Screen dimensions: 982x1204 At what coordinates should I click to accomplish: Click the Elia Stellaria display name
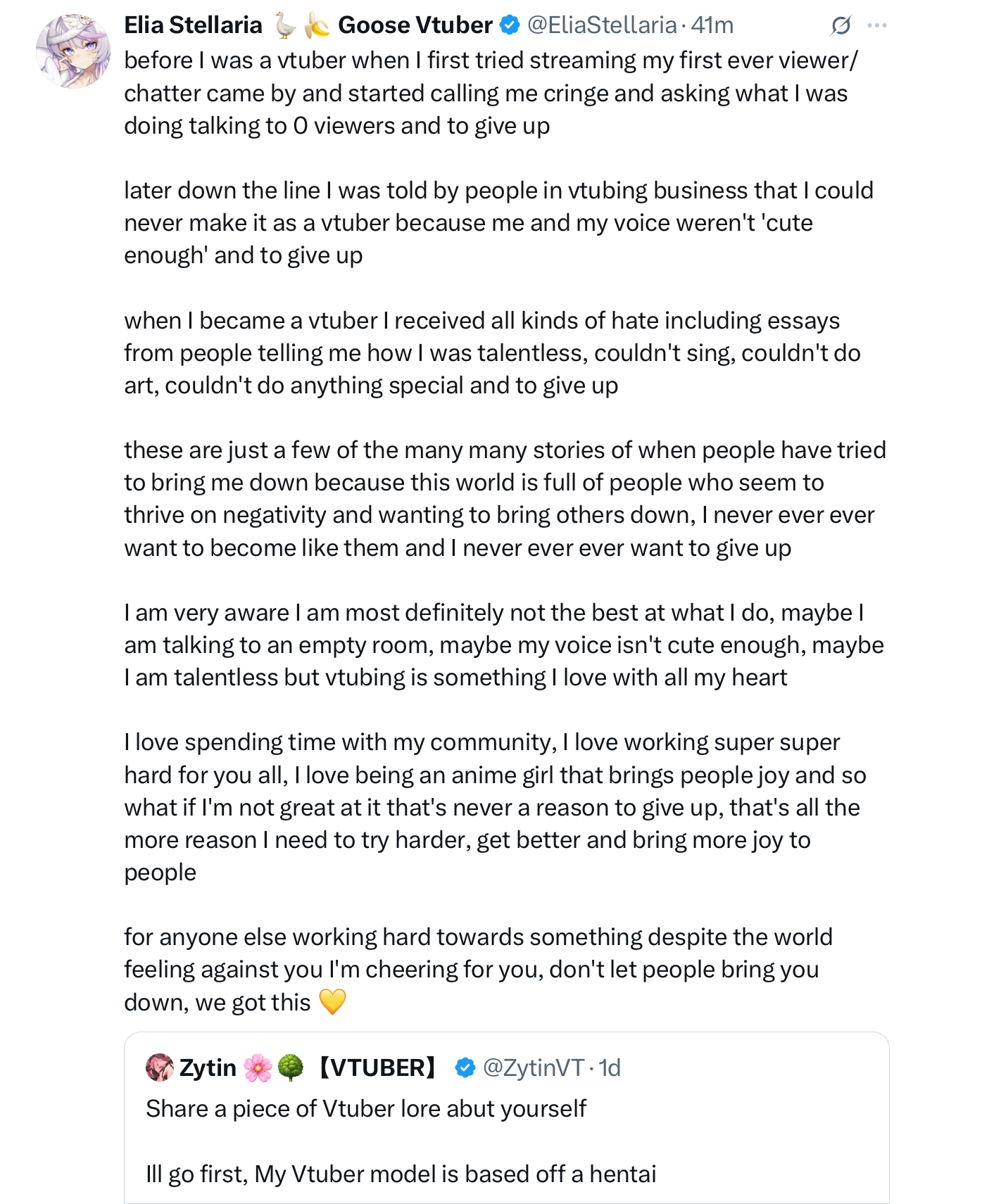coord(193,25)
